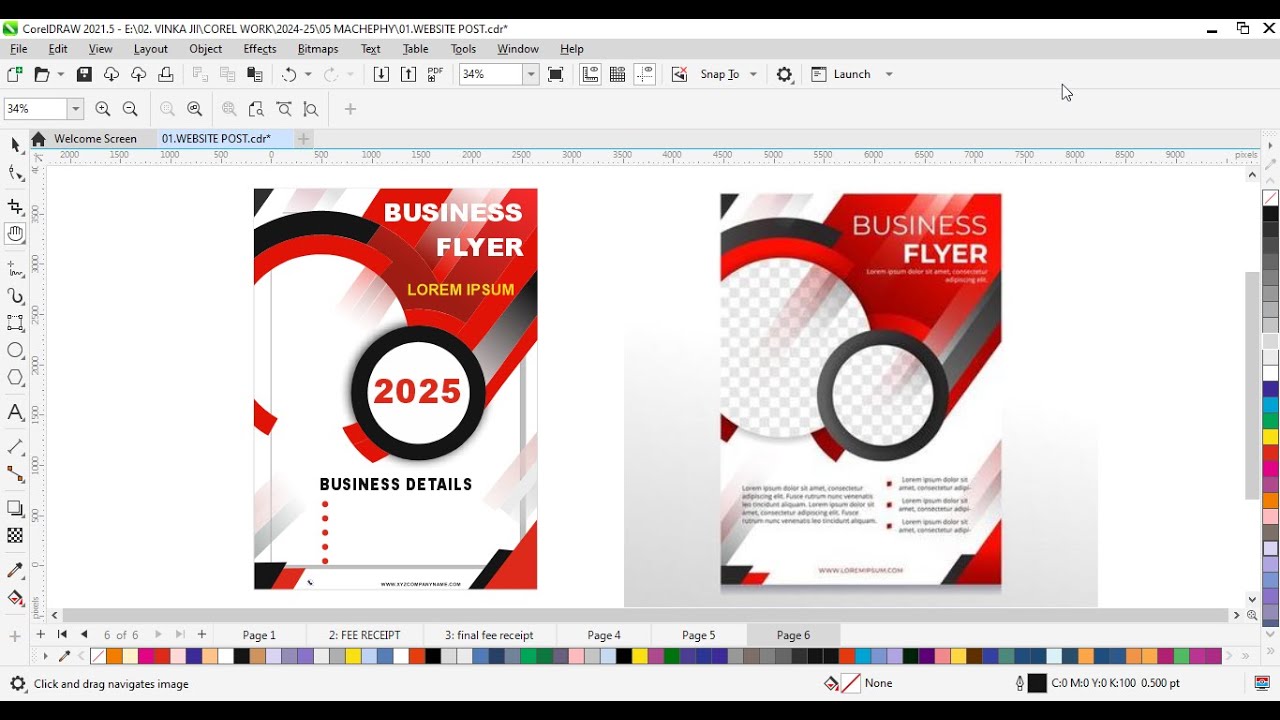Select the Freehand drawing tool

click(15, 268)
